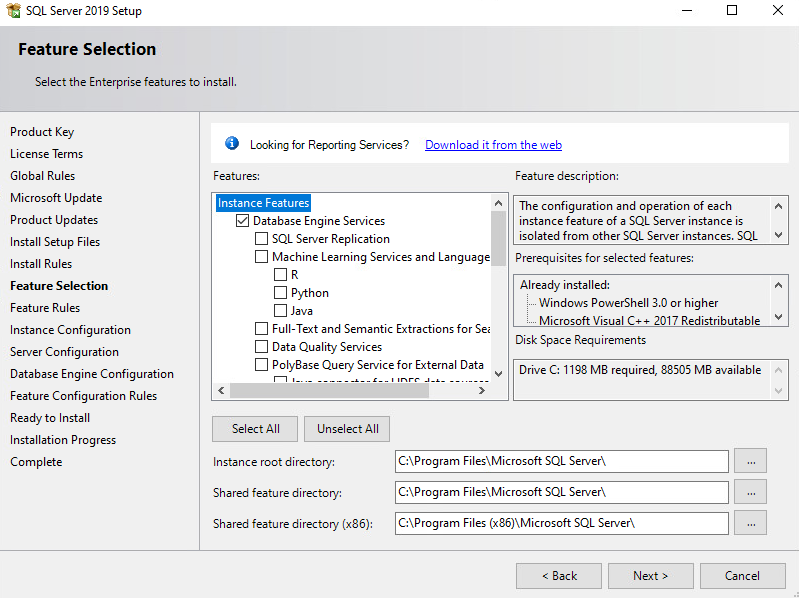The height and width of the screenshot is (598, 799).
Task: Select Product Key step in sidebar
Action: click(x=42, y=132)
